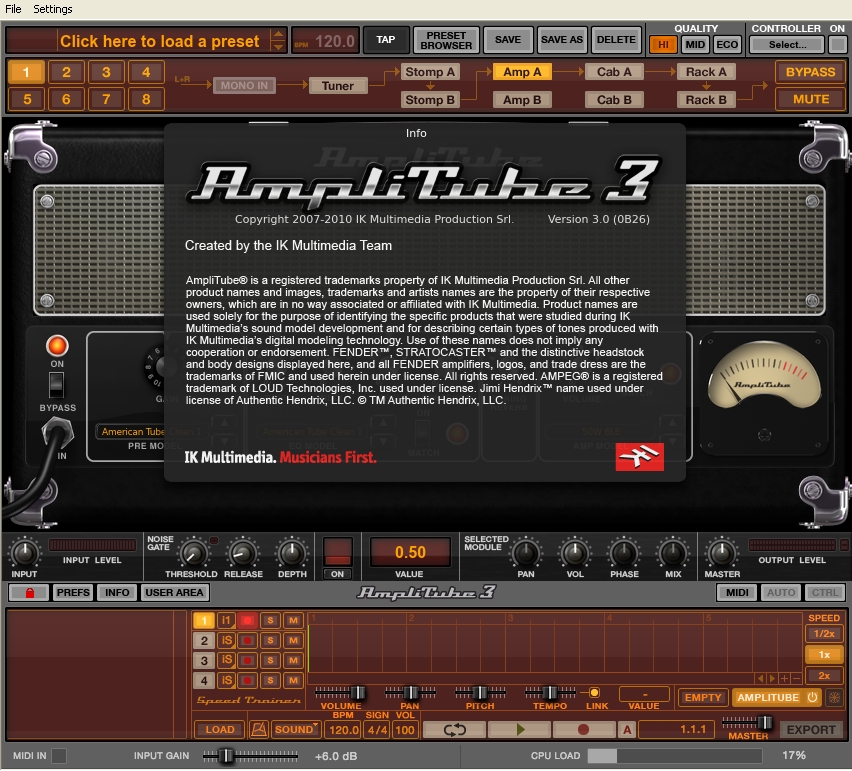Open the controller Select dropdown
Image resolution: width=852 pixels, height=771 pixels.
[x=787, y=44]
